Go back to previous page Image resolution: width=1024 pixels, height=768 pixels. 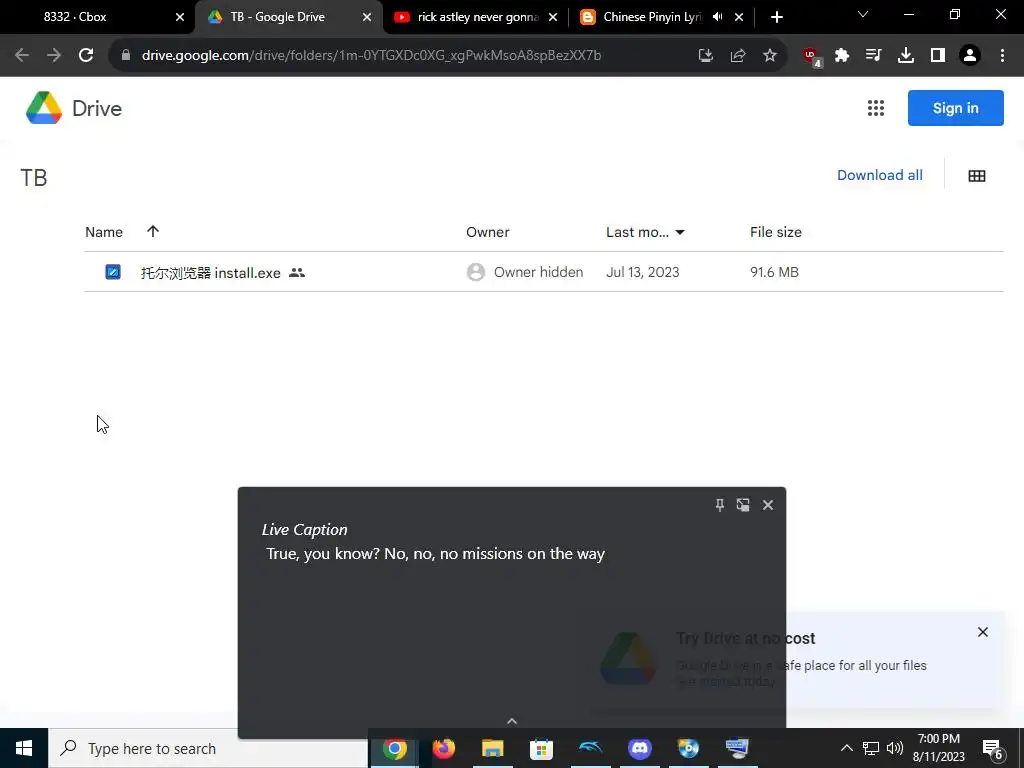click(22, 56)
